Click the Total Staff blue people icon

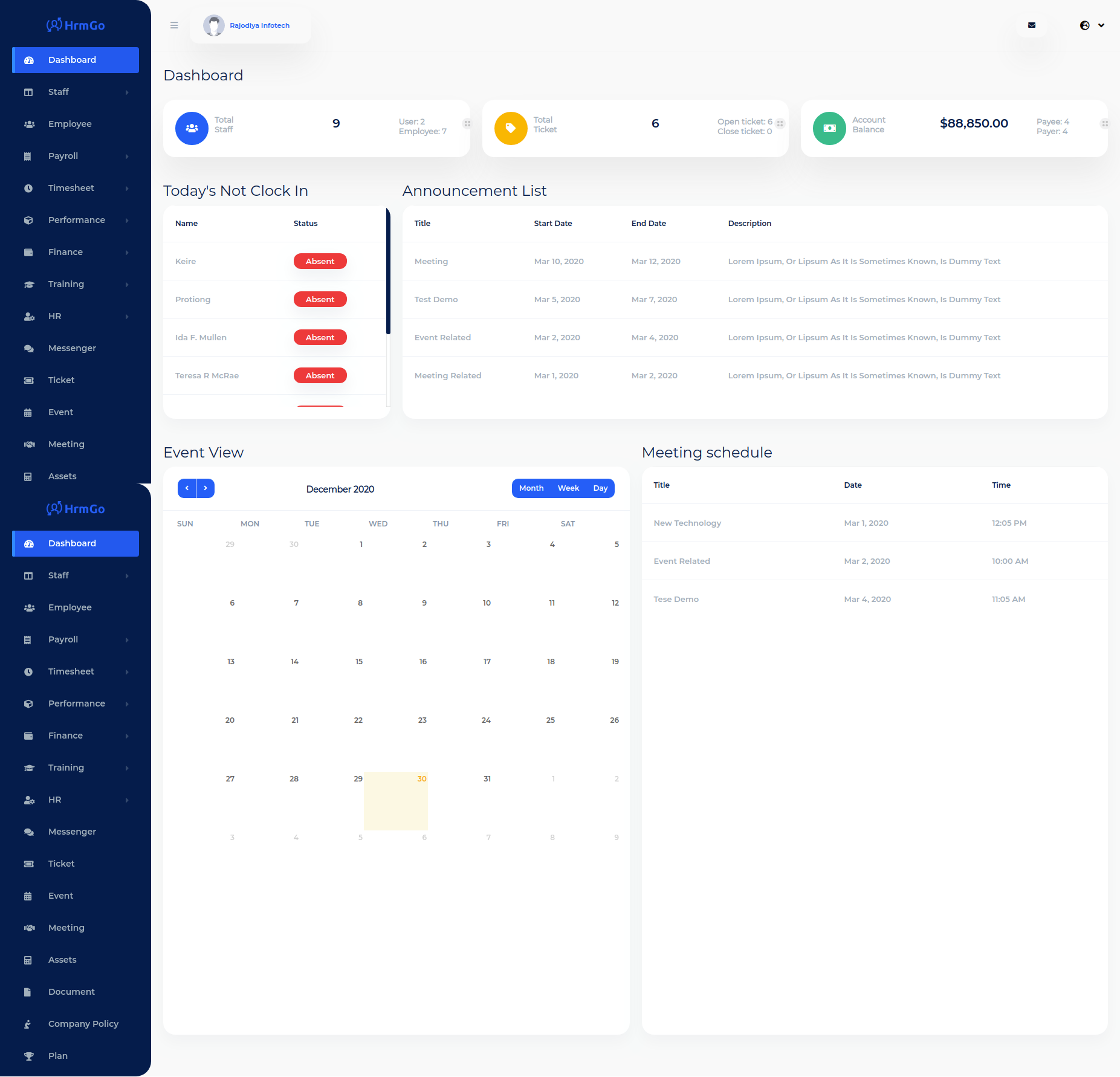click(x=192, y=128)
